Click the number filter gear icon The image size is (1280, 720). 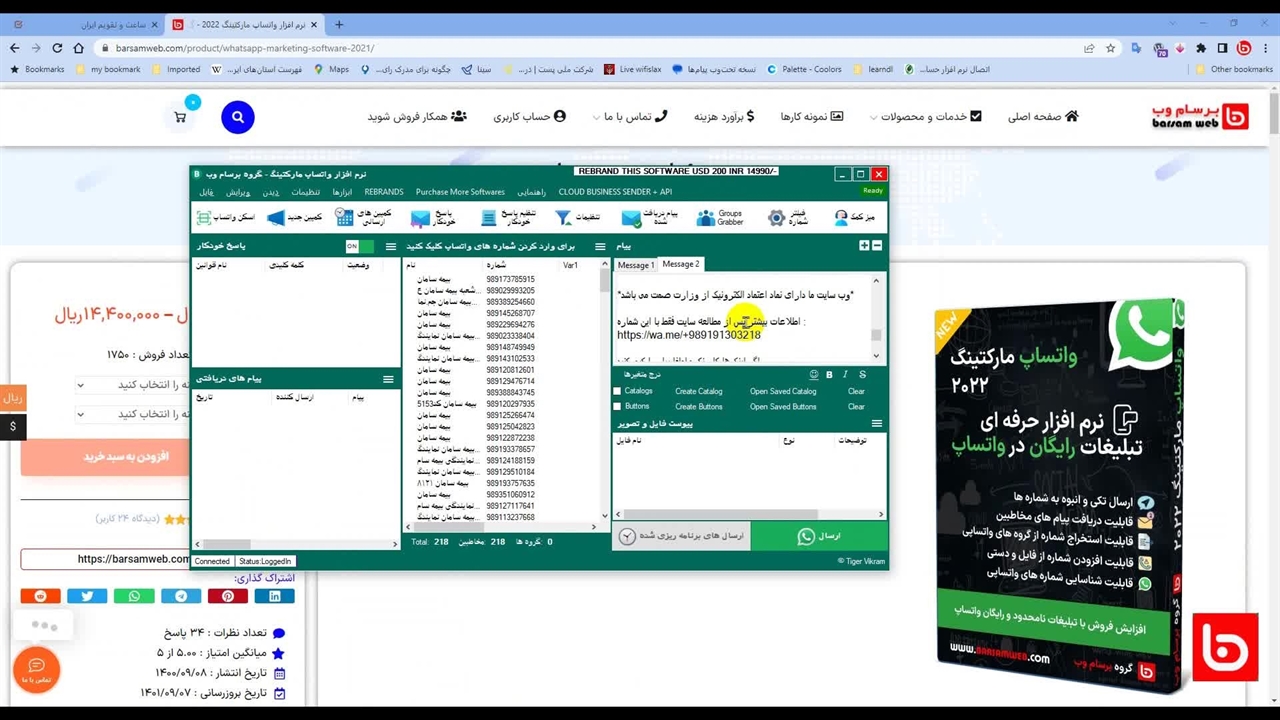pos(777,217)
